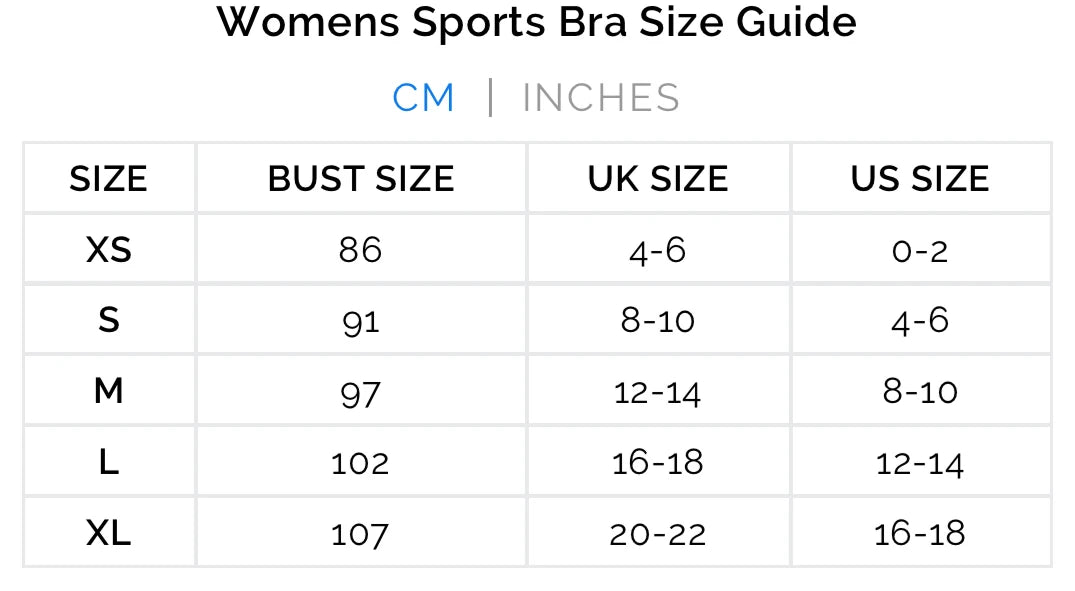This screenshot has height=591, width=1075.
Task: Select the M size row label
Action: (x=108, y=391)
